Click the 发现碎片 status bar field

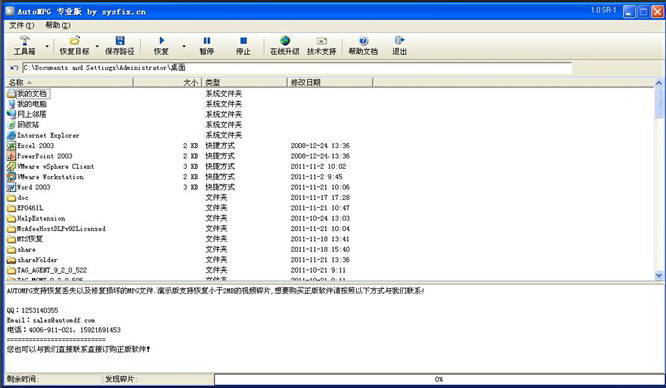tap(158, 379)
